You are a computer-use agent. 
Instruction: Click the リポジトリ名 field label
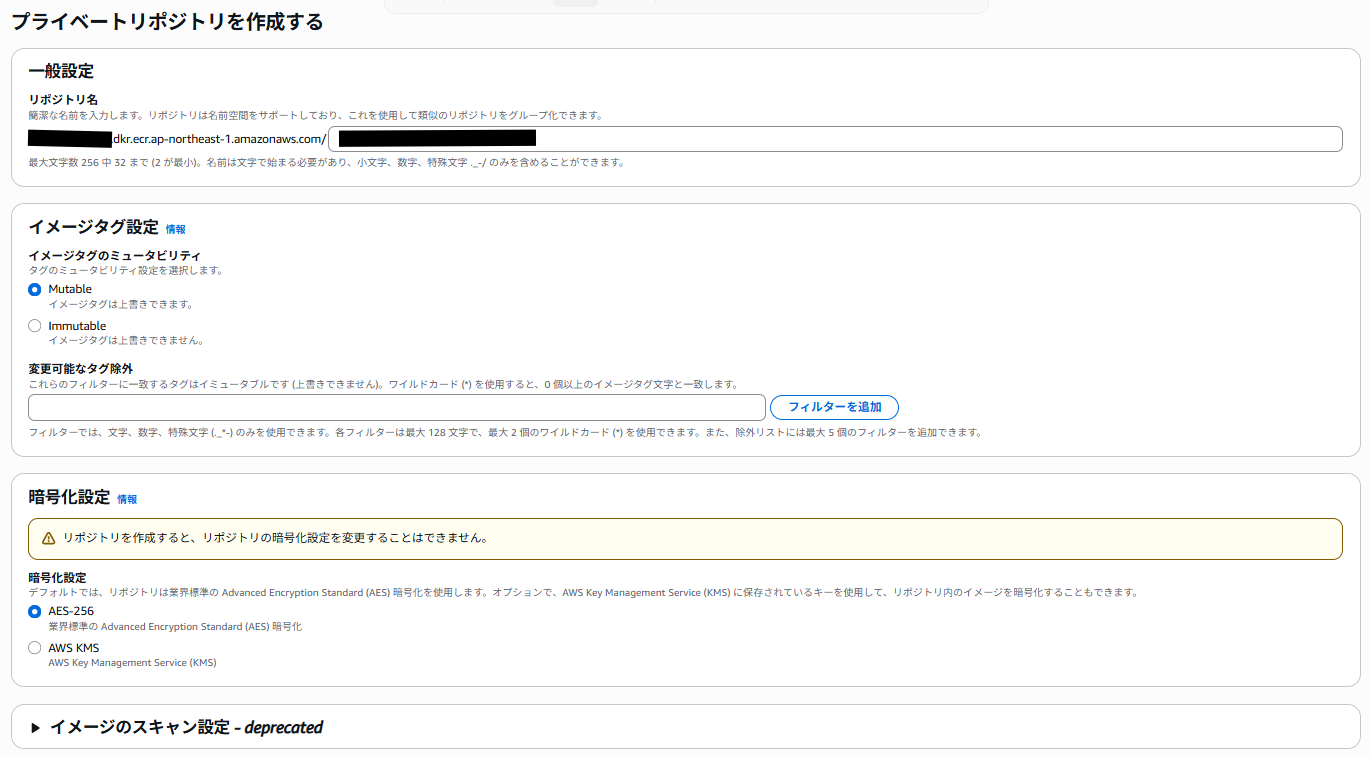pyautogui.click(x=63, y=100)
